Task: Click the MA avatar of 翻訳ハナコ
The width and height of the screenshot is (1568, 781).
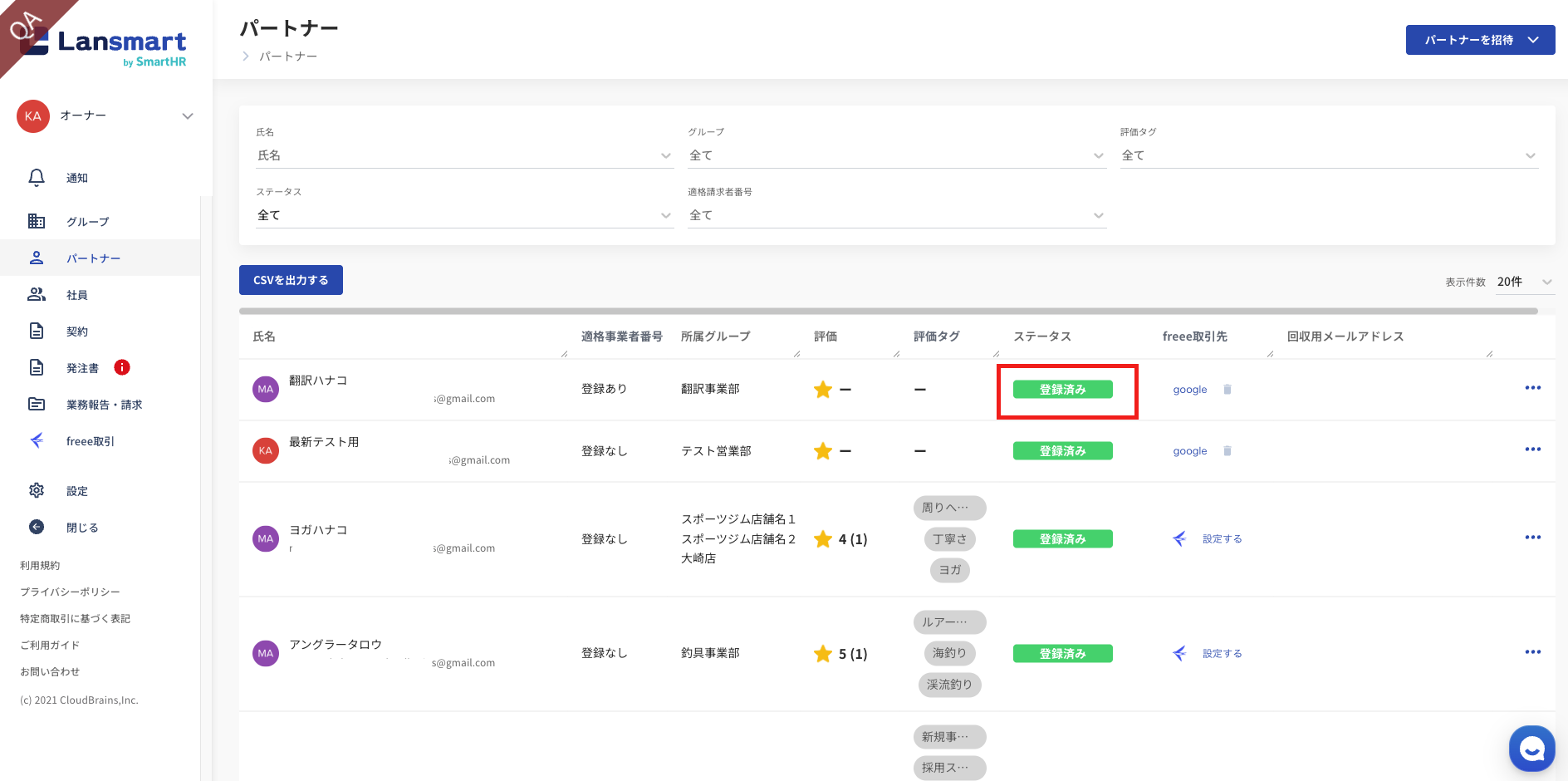Action: [266, 389]
